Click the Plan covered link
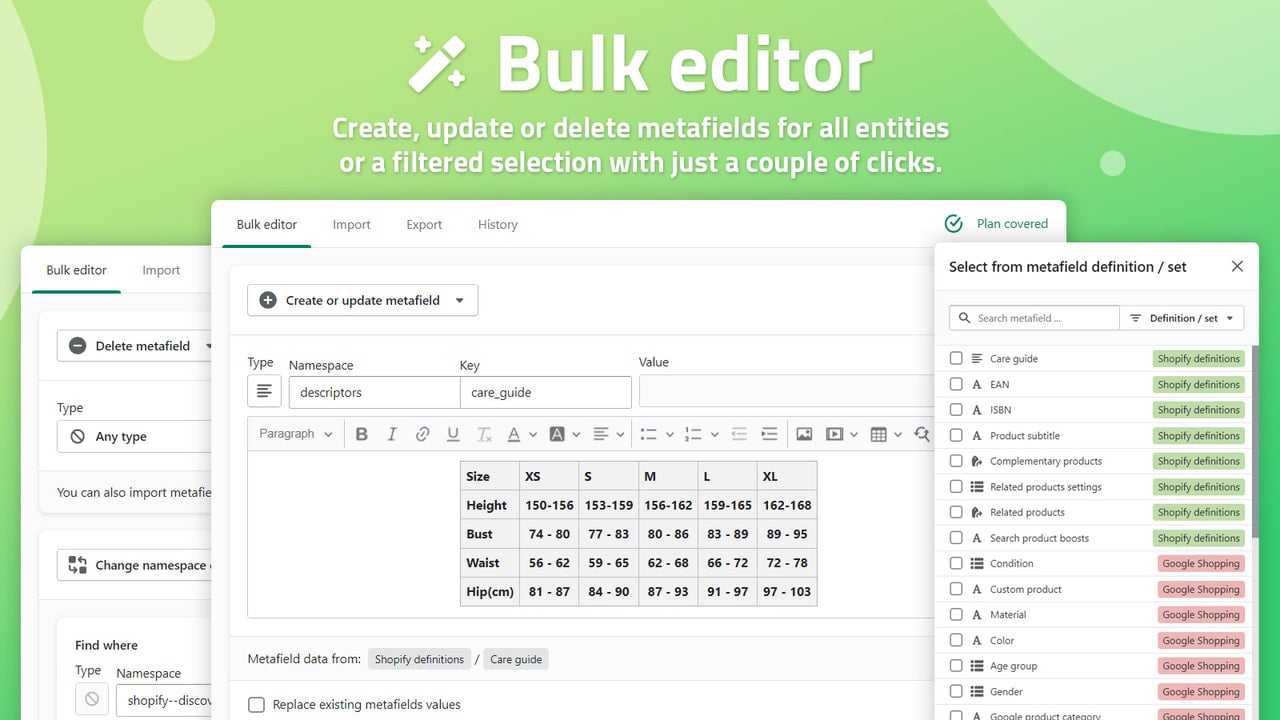The image size is (1280, 720). click(1012, 223)
